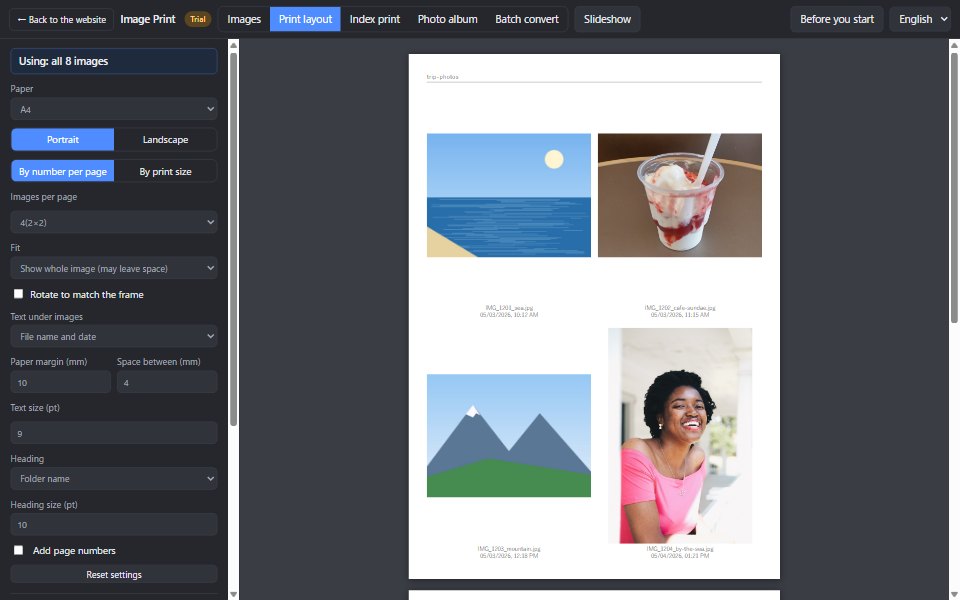
Task: Click the settings panel scrollbar thumb
Action: click(233, 239)
